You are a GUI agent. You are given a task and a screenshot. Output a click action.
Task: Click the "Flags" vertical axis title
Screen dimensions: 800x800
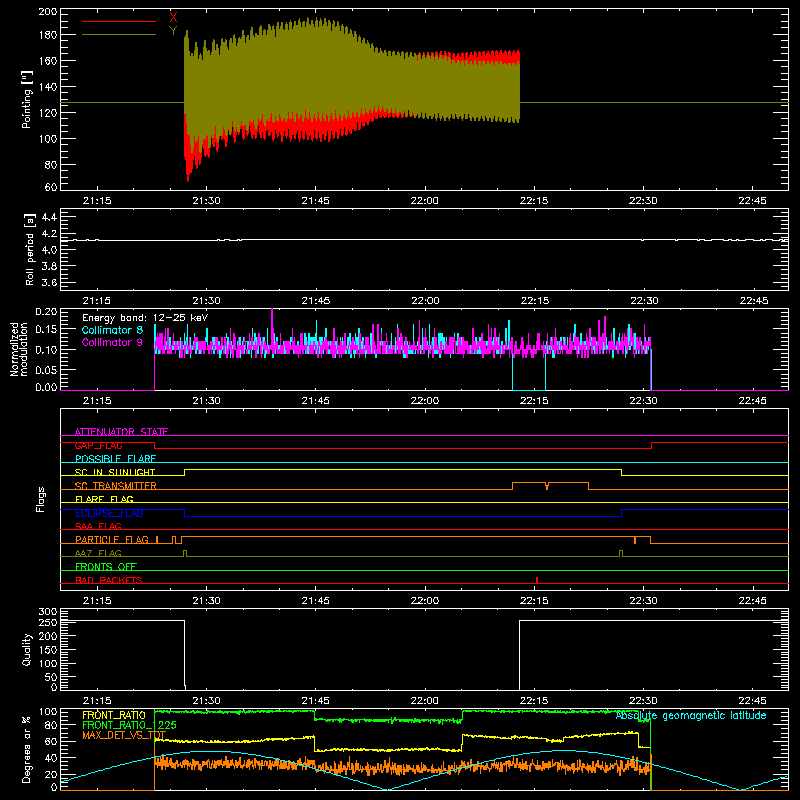pyautogui.click(x=41, y=499)
